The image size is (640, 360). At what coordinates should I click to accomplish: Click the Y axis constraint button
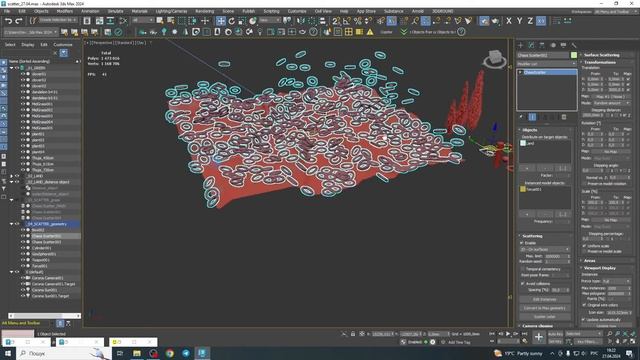coord(520,21)
